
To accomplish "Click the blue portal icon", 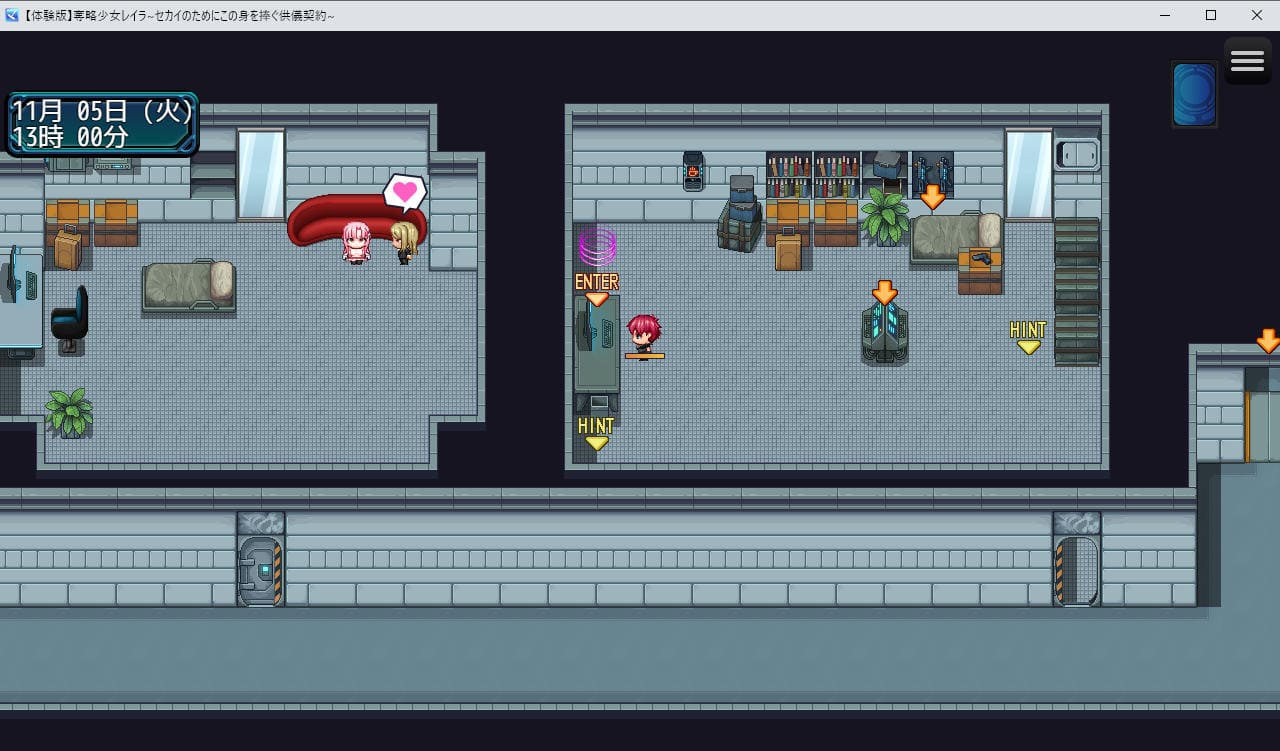I will click(x=1194, y=95).
